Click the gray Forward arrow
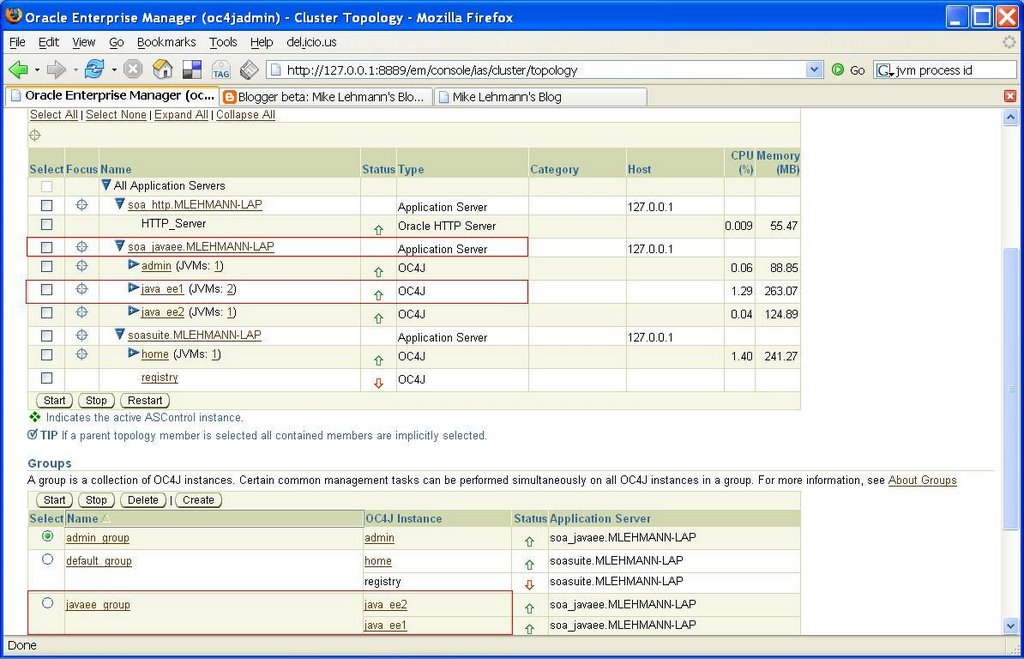This screenshot has width=1024, height=659. tap(56, 69)
